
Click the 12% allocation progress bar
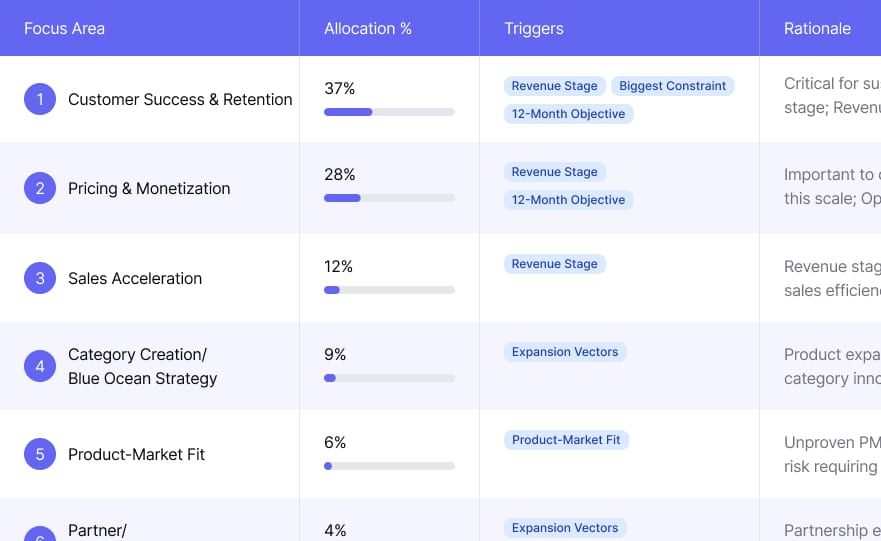389,290
